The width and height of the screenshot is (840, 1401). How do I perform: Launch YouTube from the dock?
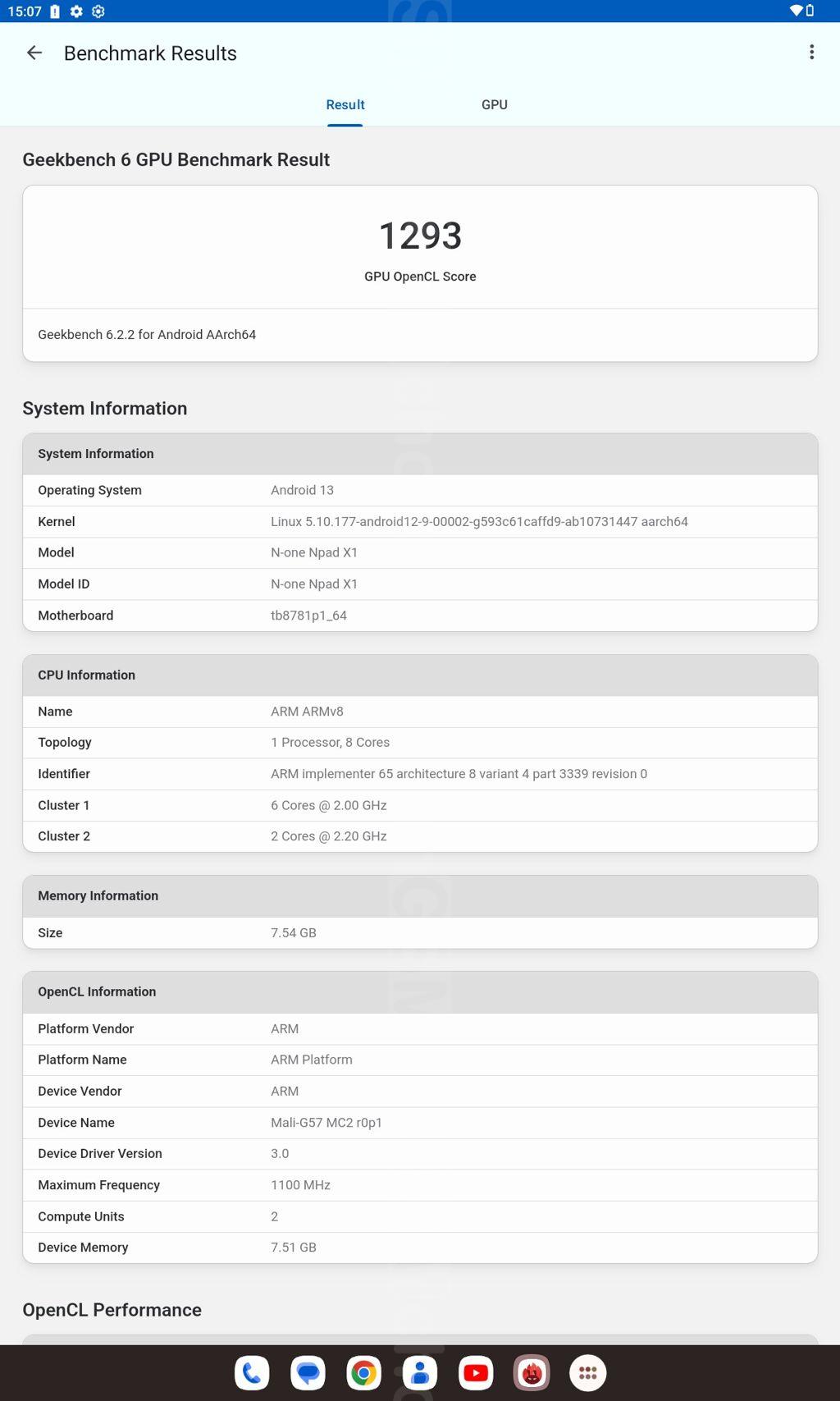[476, 1372]
